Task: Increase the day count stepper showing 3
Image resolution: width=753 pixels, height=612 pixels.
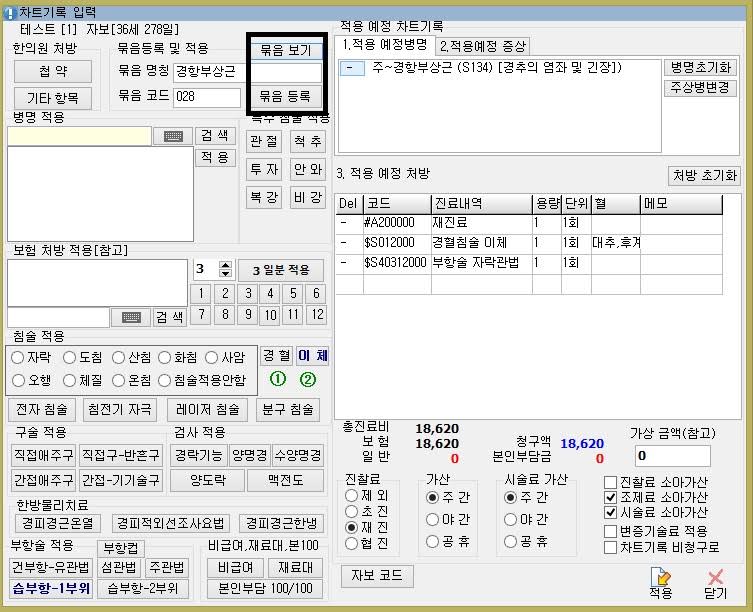Action: tap(225, 266)
